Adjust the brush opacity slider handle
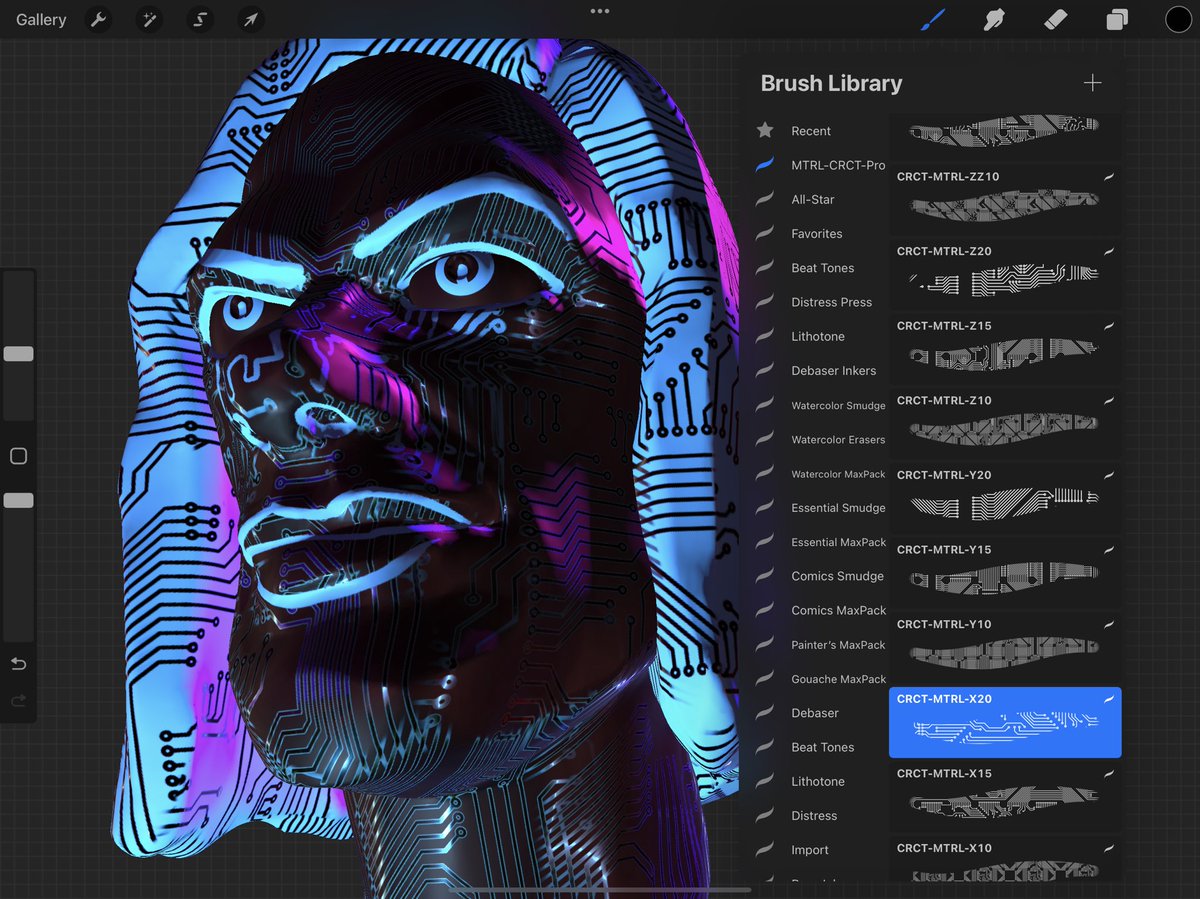 (x=18, y=500)
